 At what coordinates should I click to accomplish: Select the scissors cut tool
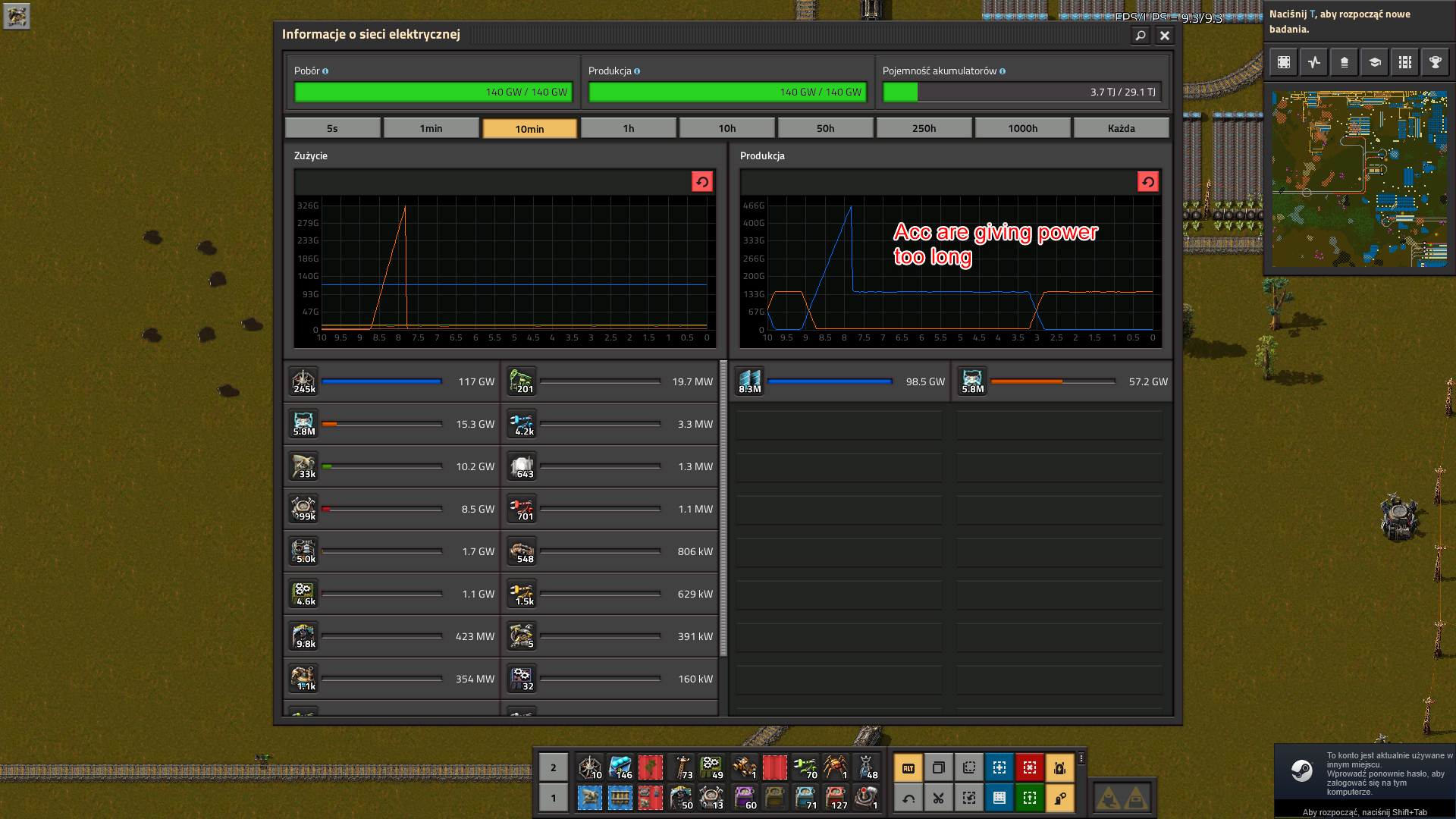[x=938, y=798]
